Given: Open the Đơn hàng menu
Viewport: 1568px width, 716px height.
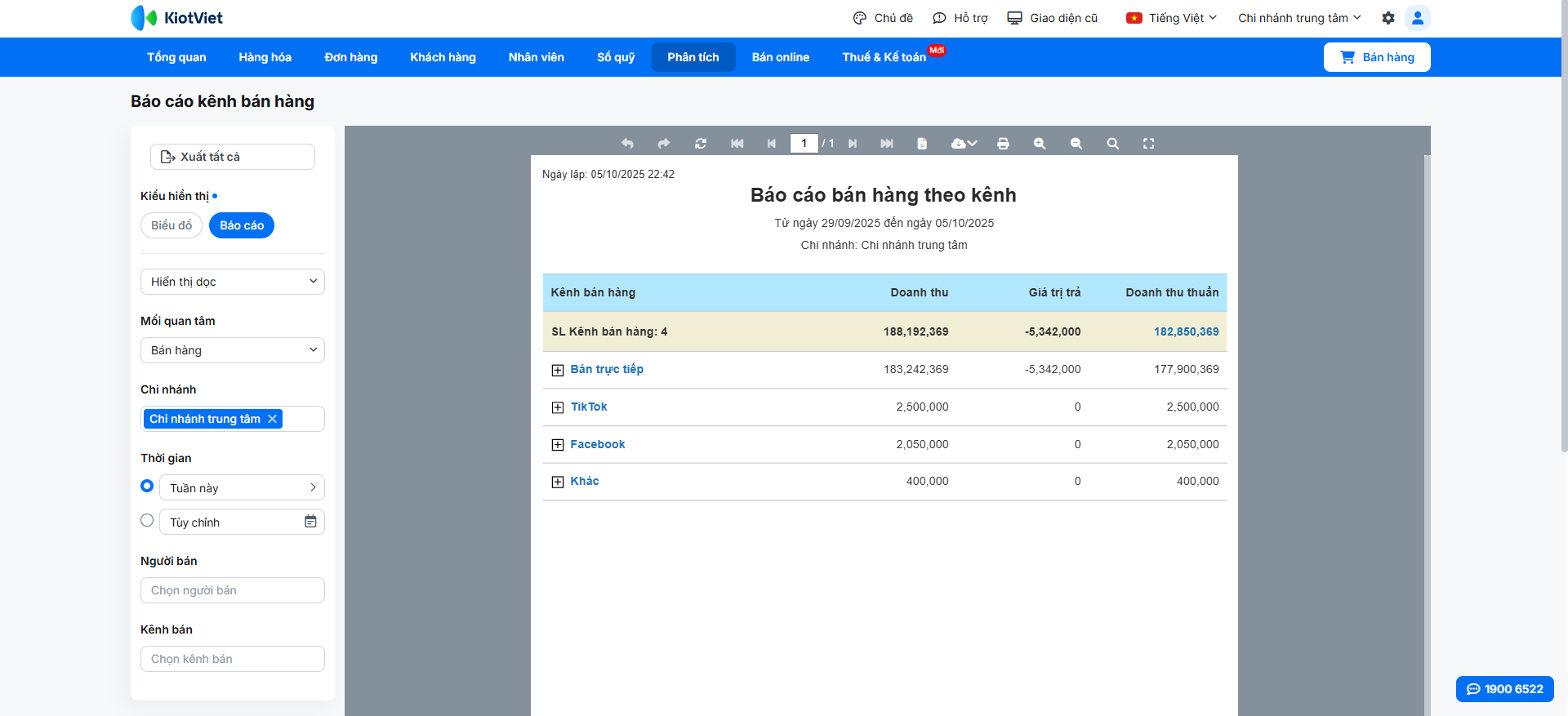Looking at the screenshot, I should [351, 57].
